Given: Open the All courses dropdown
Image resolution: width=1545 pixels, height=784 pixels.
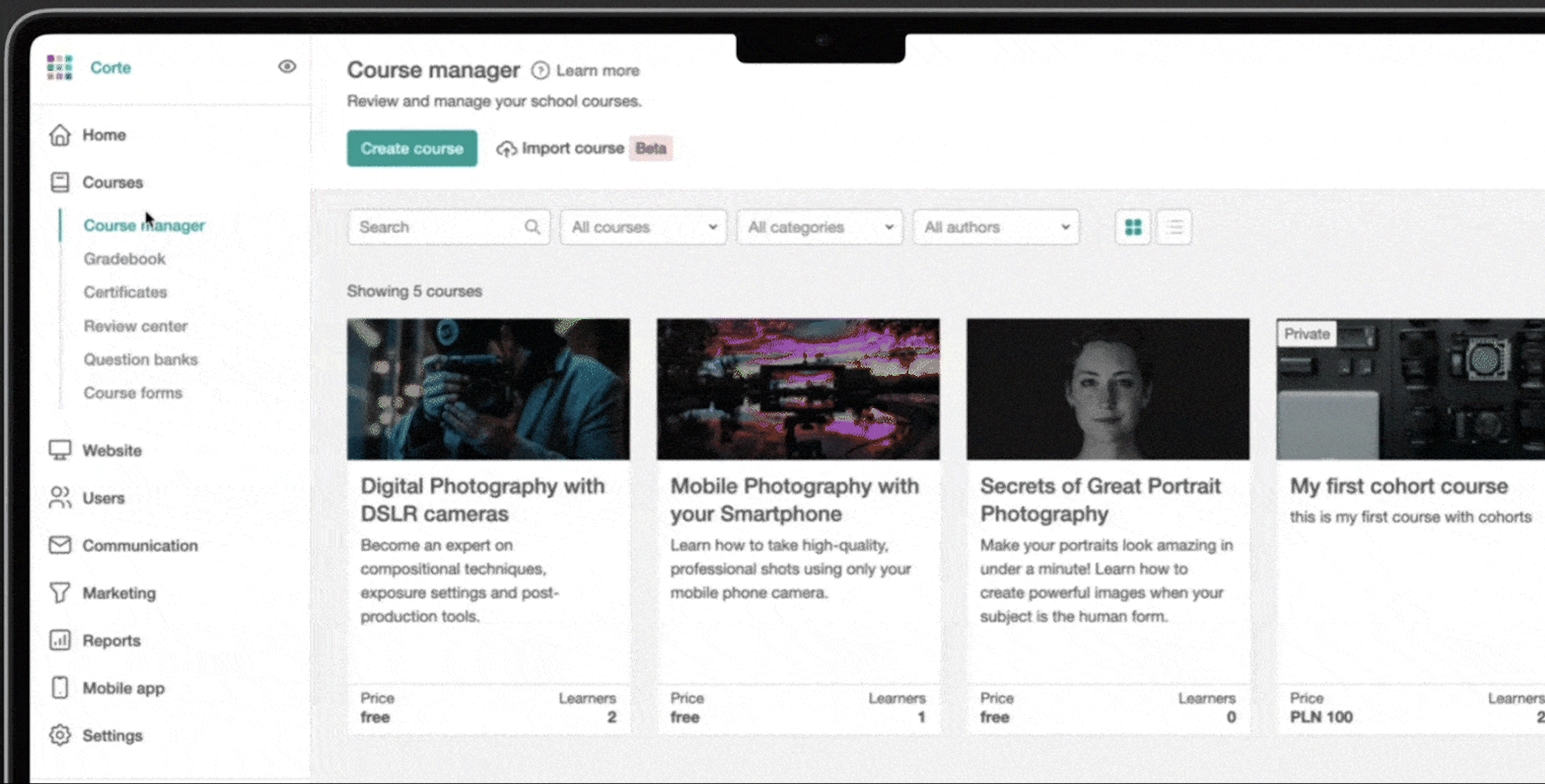Looking at the screenshot, I should [x=642, y=226].
